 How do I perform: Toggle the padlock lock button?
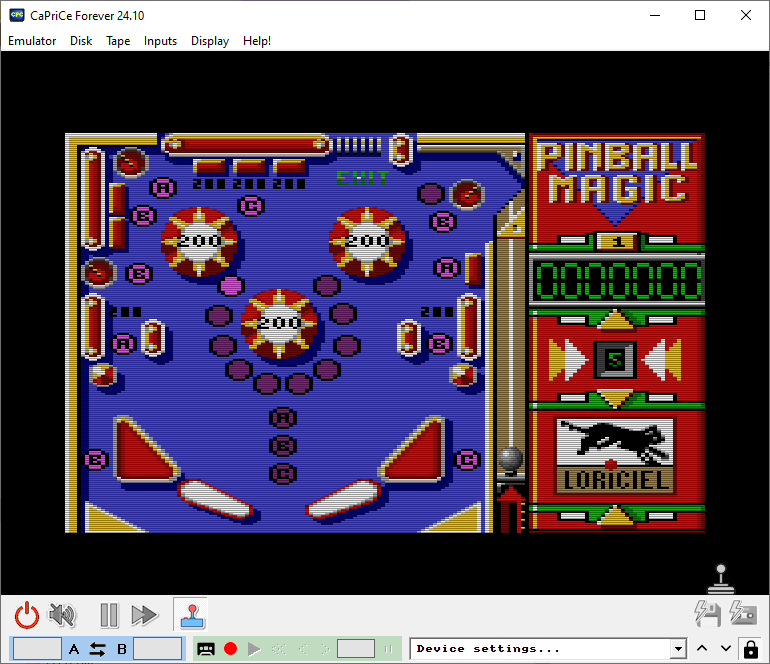tap(751, 649)
